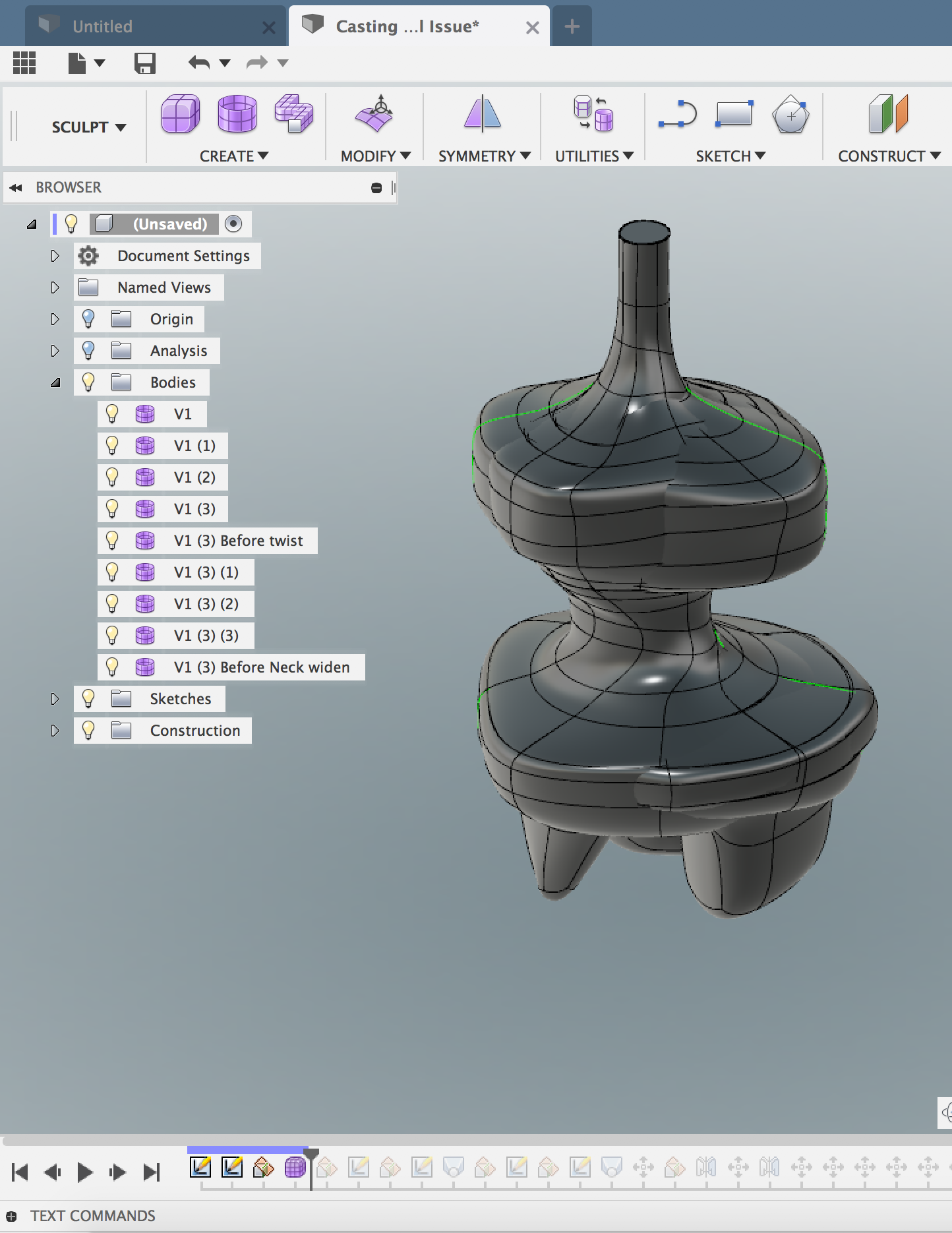Select the Edit Form icon in Modify

click(x=374, y=114)
